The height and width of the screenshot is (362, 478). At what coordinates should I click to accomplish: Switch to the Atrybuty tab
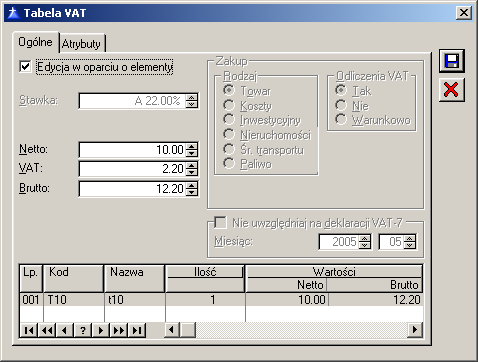[x=81, y=44]
